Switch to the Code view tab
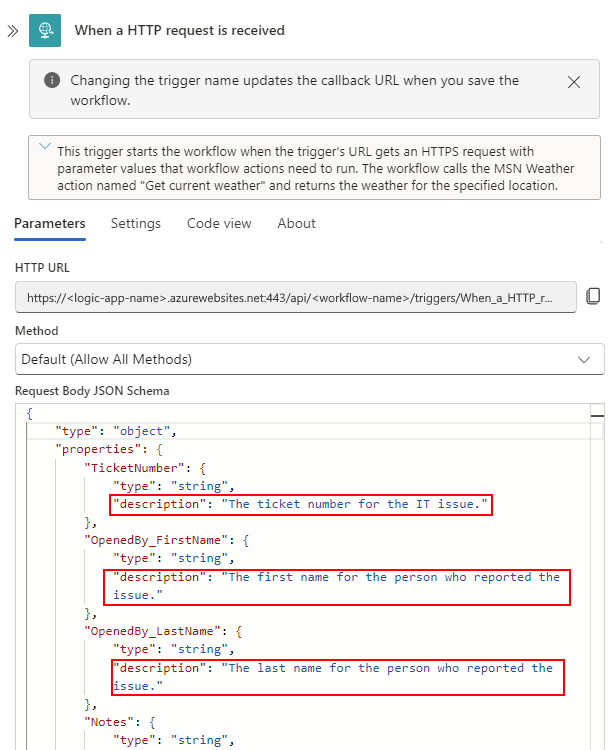Image resolution: width=610 pixels, height=750 pixels. coord(219,224)
